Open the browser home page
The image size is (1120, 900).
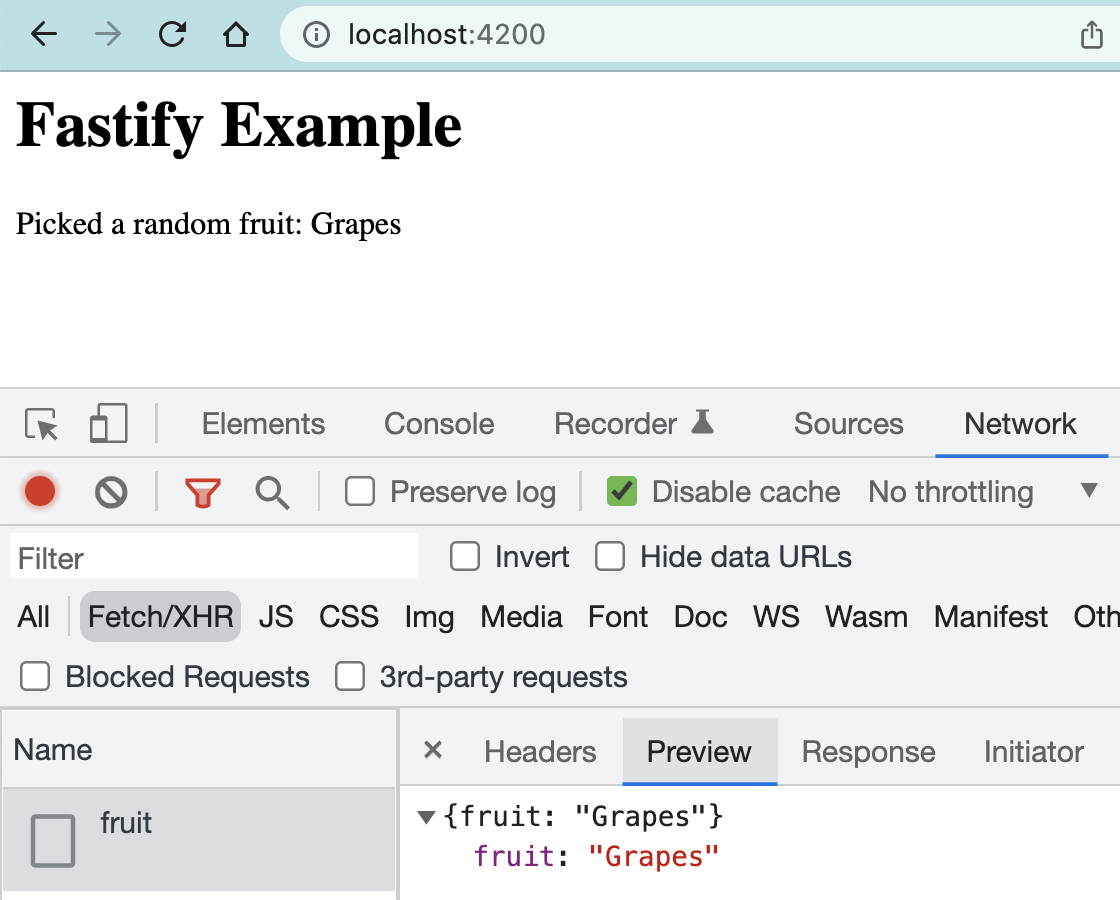pyautogui.click(x=236, y=34)
